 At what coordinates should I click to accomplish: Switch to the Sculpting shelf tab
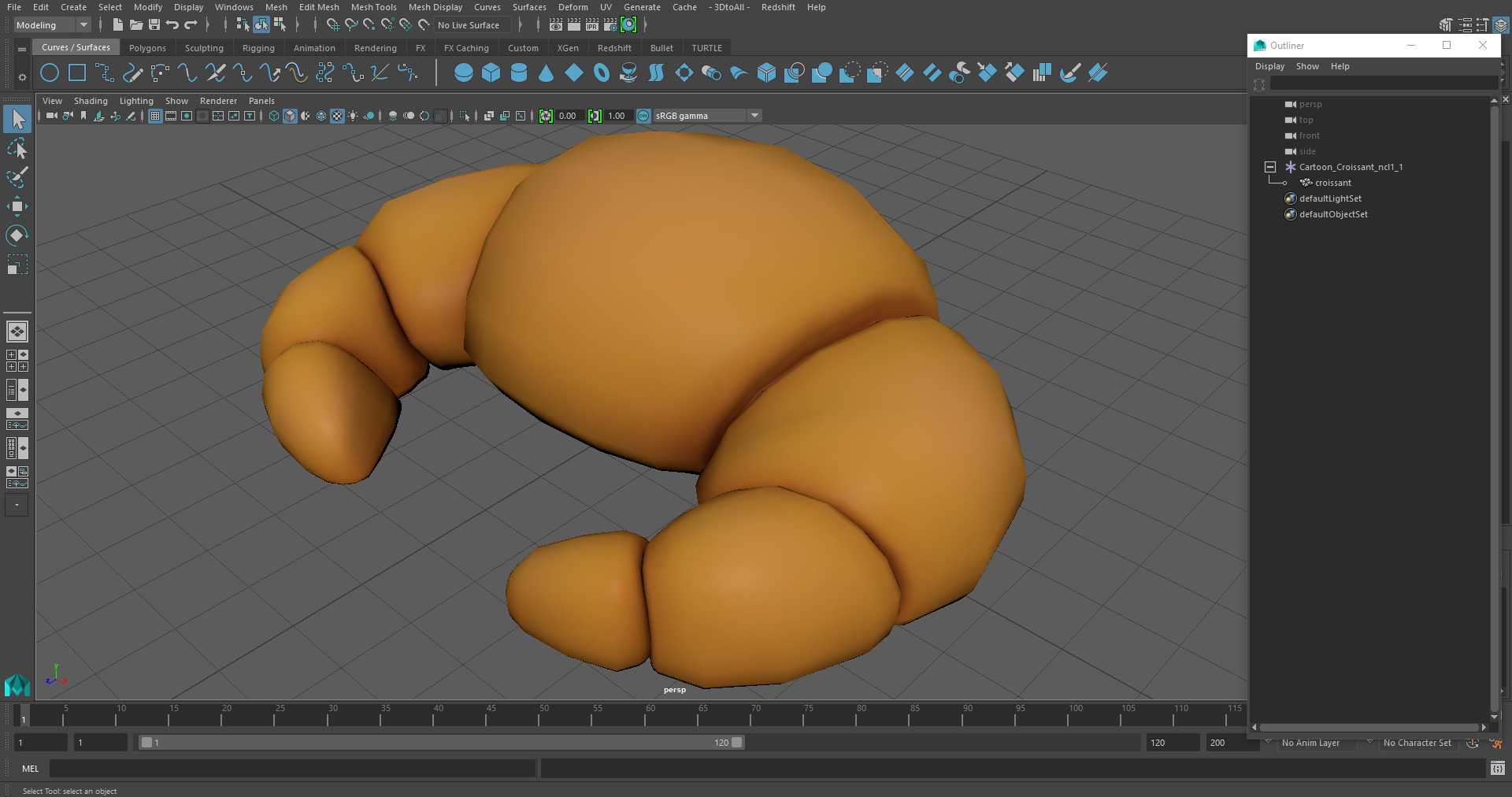[204, 48]
